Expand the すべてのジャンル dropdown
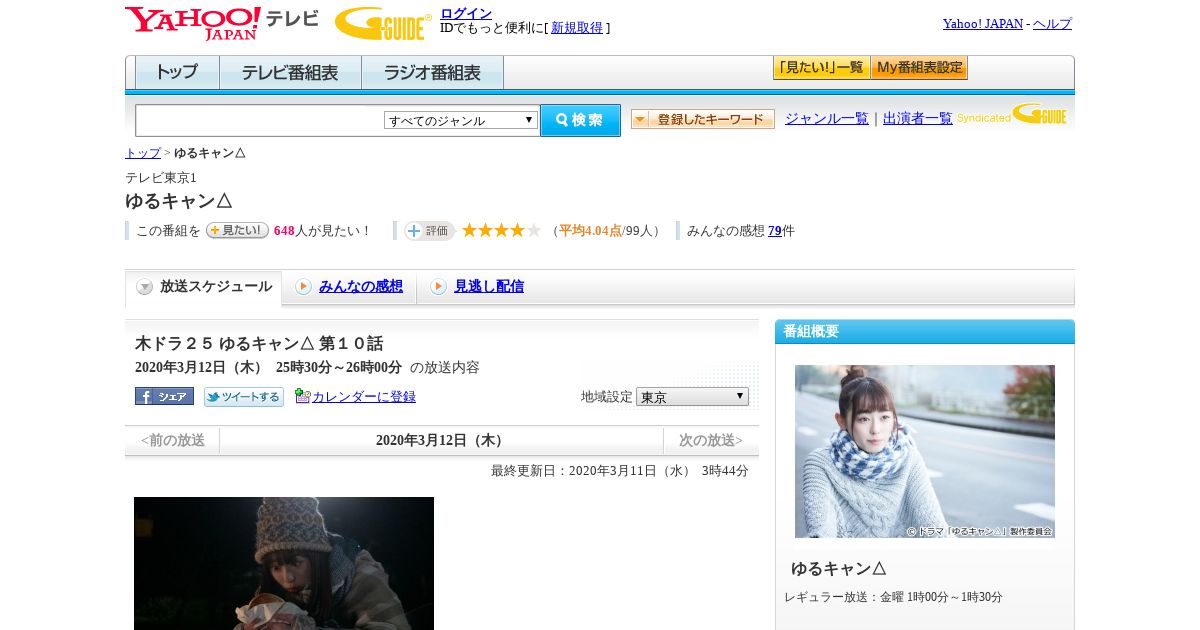 [x=461, y=120]
